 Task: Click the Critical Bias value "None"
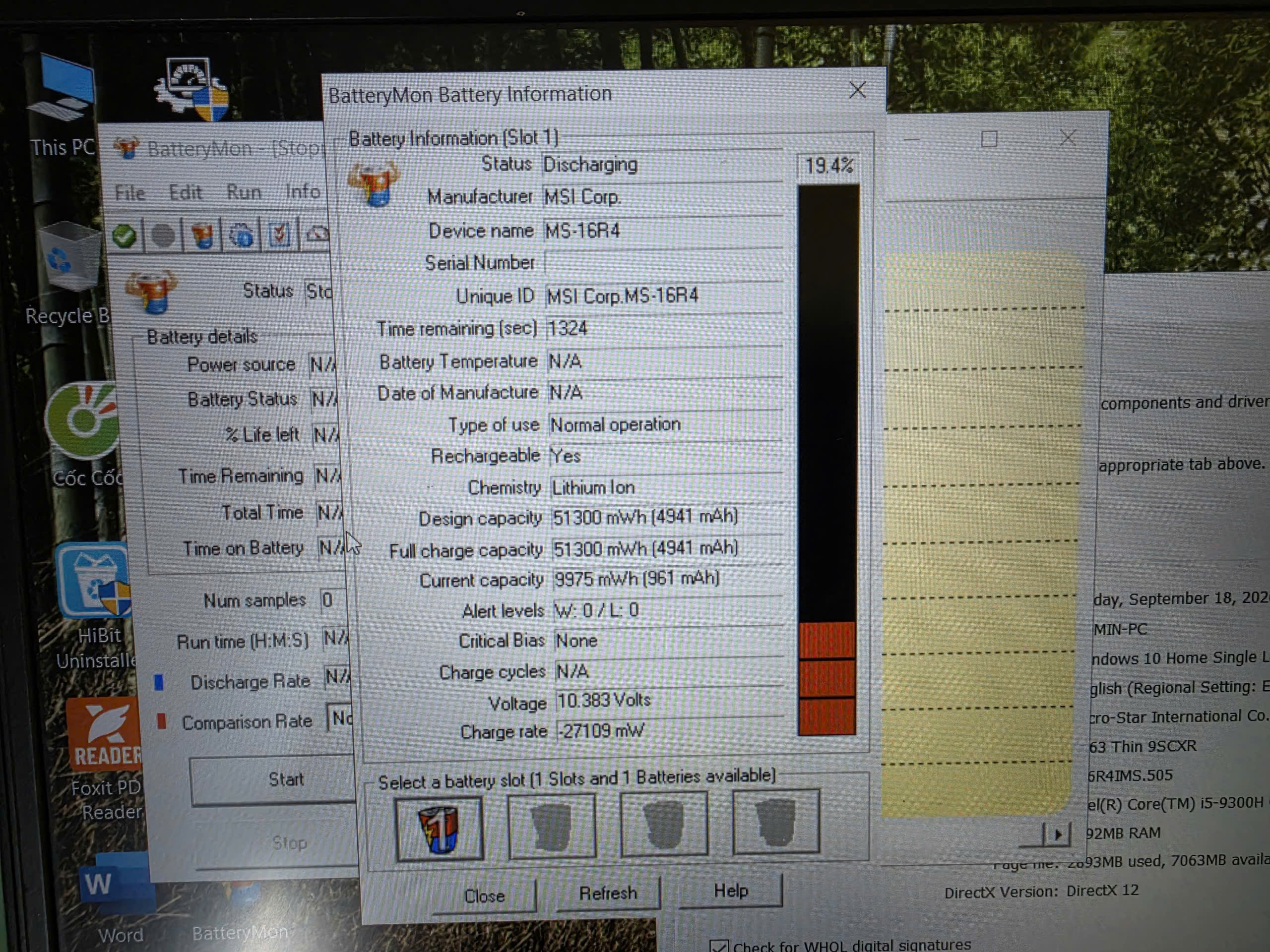point(576,641)
